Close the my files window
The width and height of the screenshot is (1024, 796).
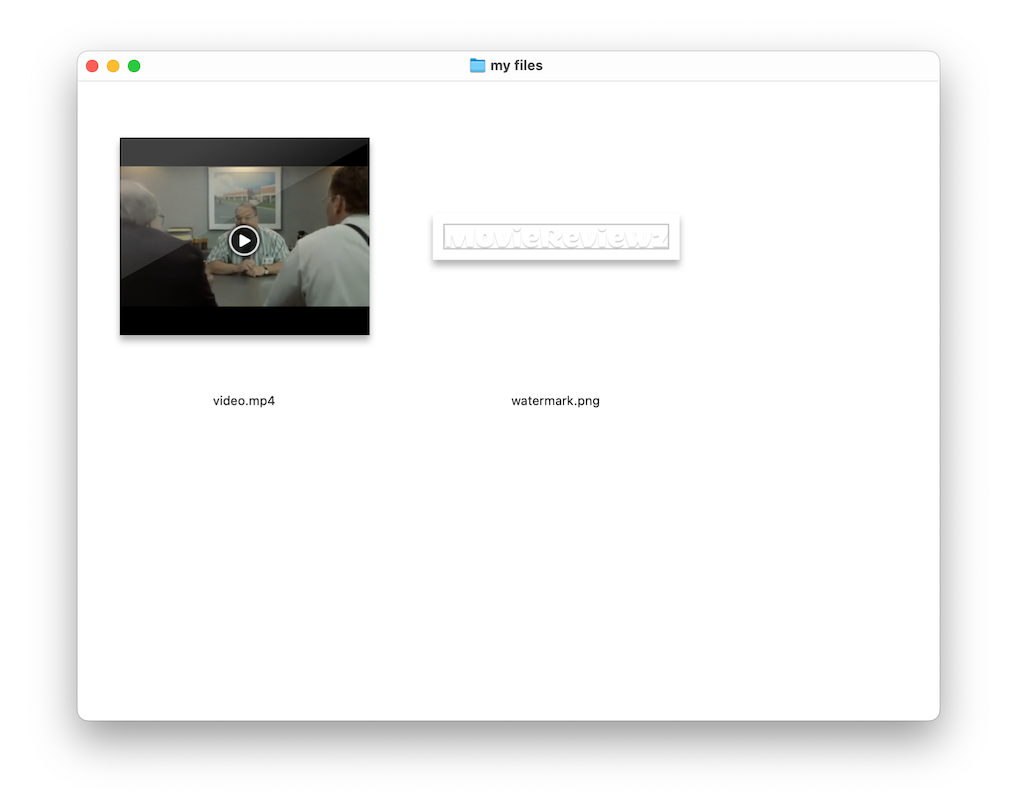[x=92, y=66]
